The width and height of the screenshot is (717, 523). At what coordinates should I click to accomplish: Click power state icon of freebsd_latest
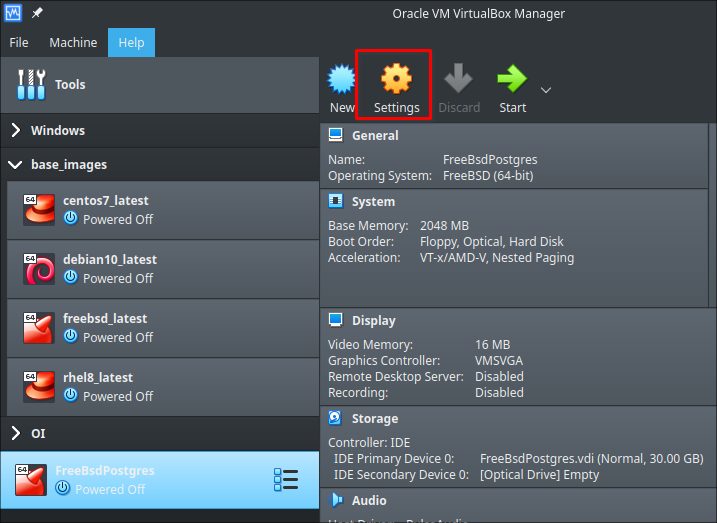[70, 336]
